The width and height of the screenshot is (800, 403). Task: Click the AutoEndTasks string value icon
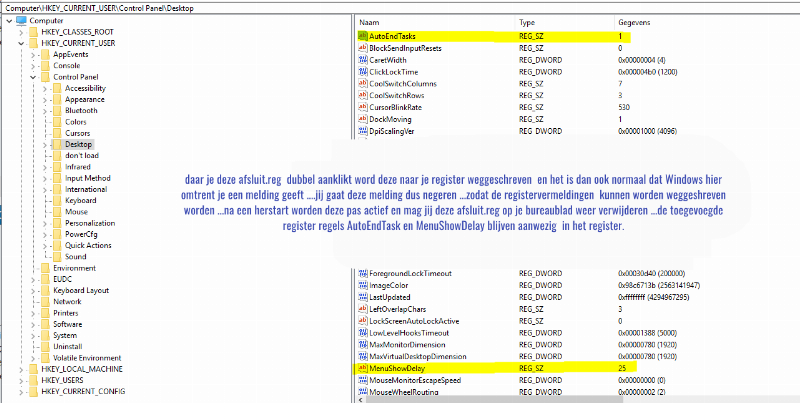click(362, 35)
